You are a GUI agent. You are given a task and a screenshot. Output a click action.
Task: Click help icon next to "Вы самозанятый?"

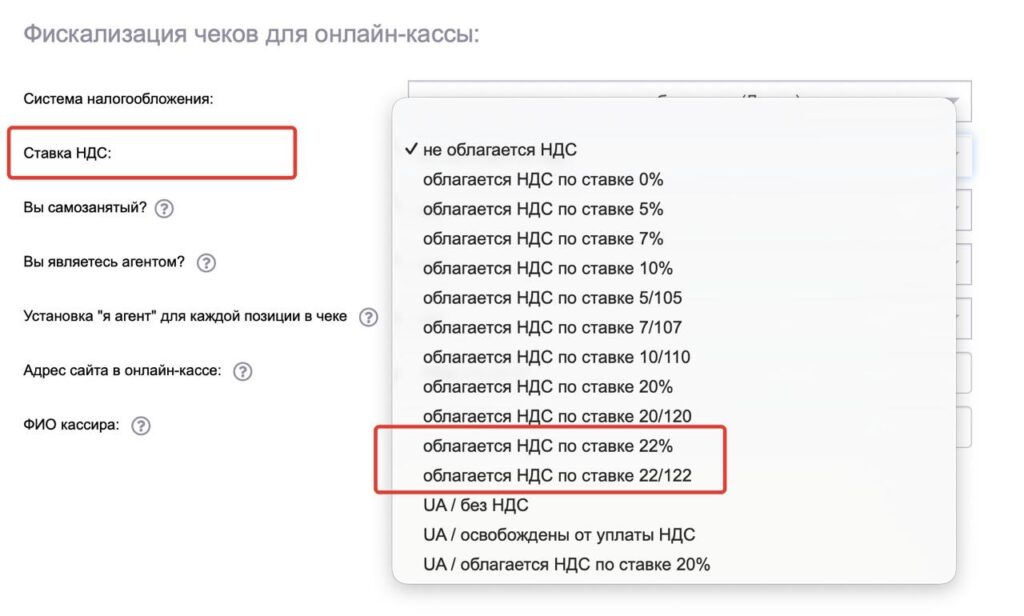point(165,210)
